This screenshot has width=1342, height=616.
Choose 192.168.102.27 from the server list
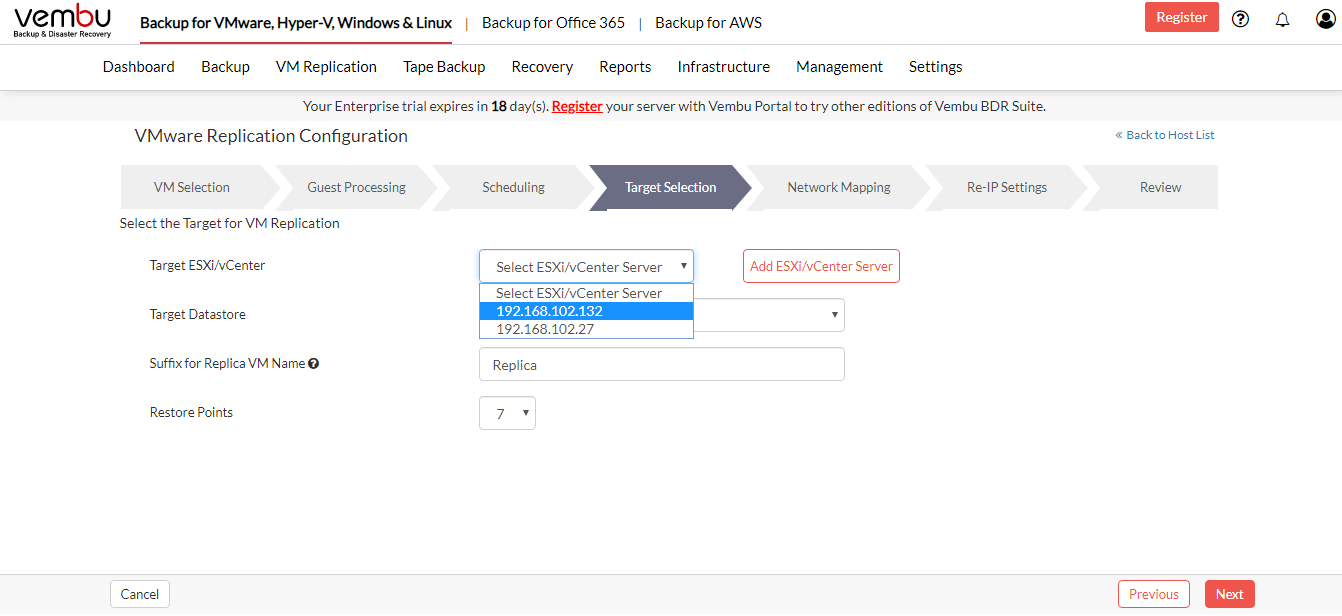(586, 329)
